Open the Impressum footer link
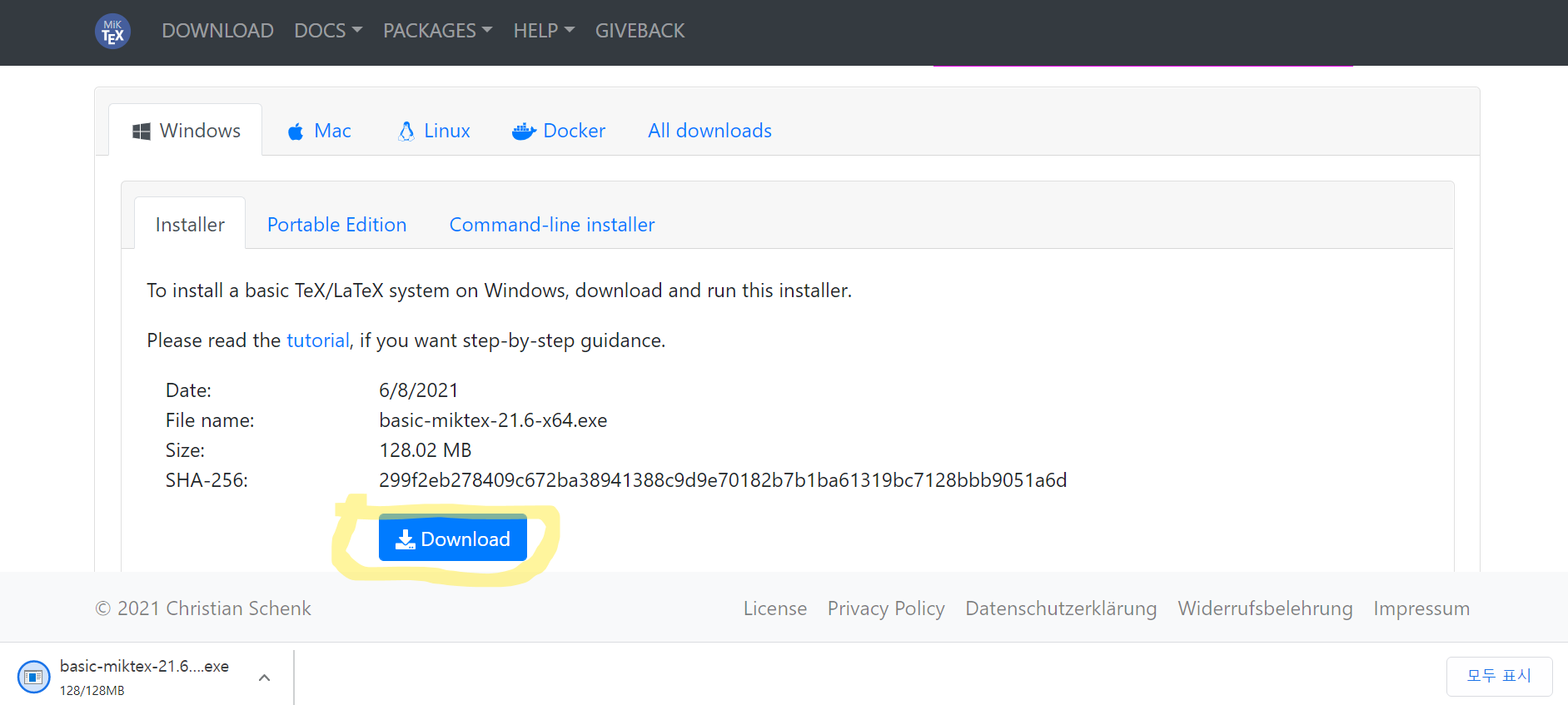 (x=1421, y=608)
